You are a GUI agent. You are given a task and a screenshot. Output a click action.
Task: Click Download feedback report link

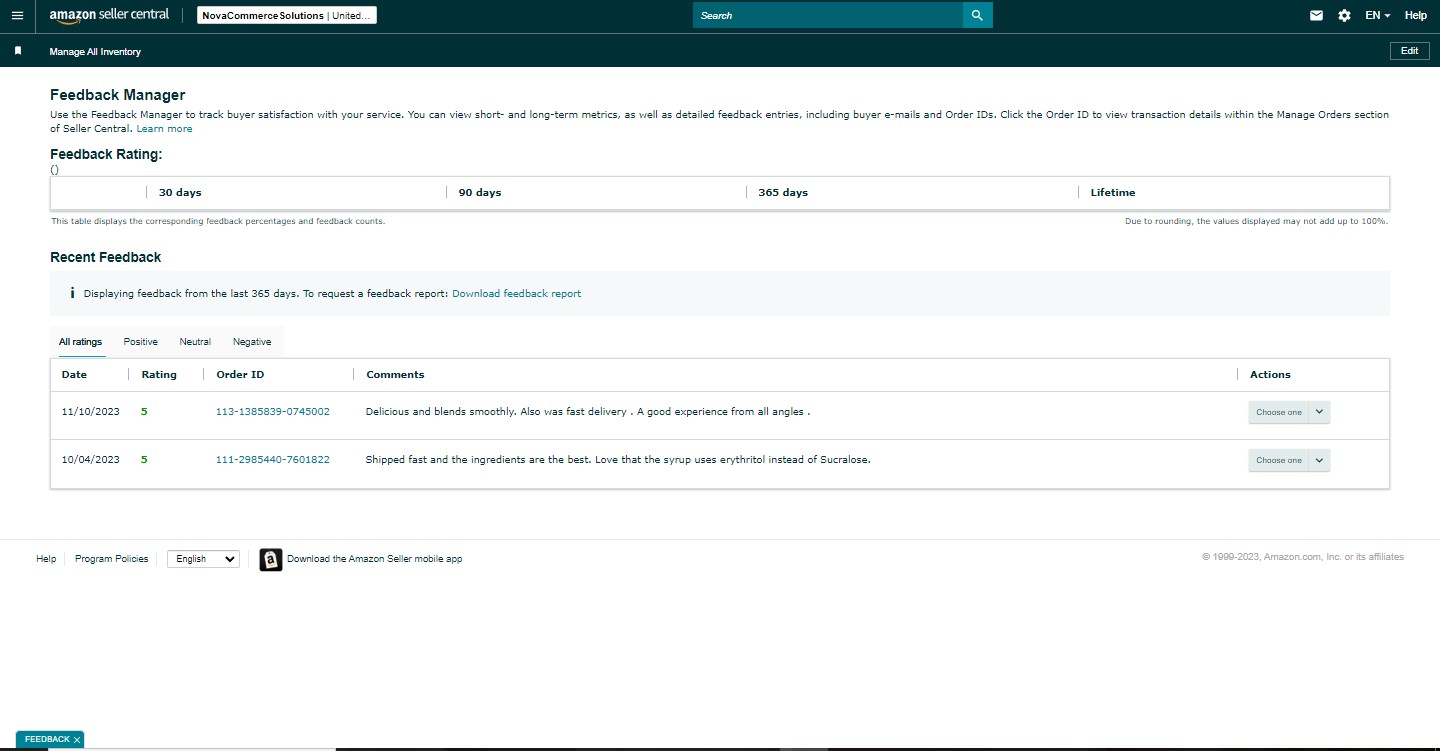coord(516,294)
